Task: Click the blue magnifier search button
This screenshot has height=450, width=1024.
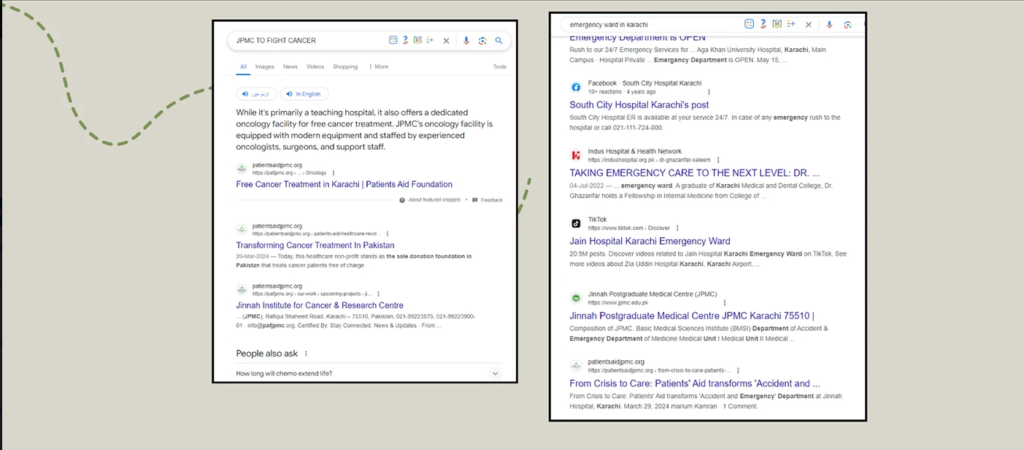Action: 499,40
